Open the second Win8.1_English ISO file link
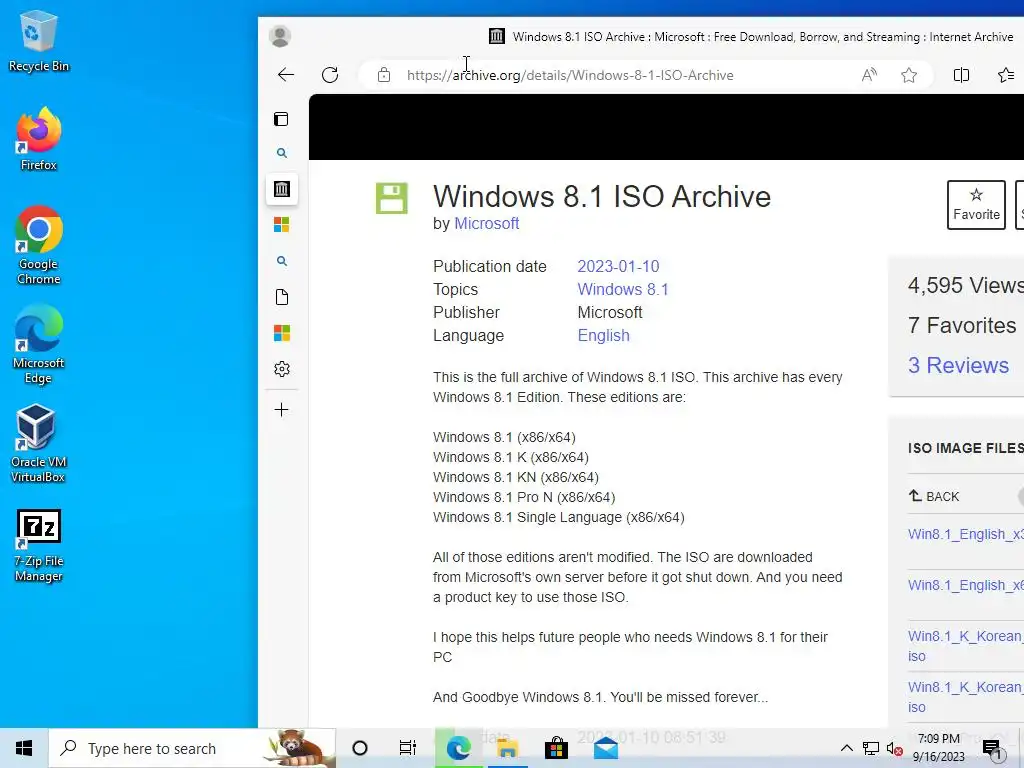Viewport: 1024px width, 768px height. 965,585
